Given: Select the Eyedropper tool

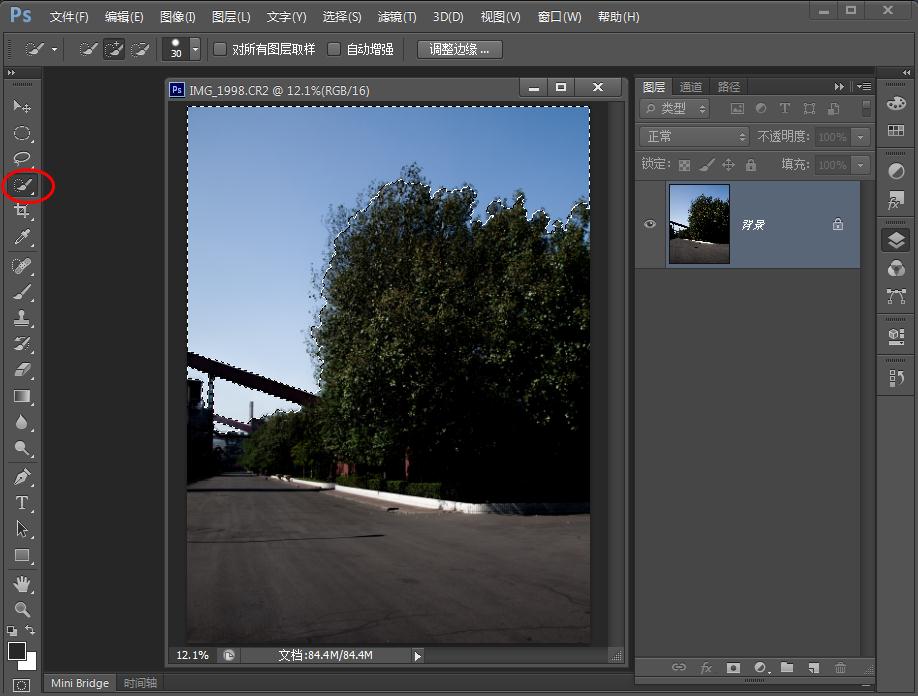Looking at the screenshot, I should click(22, 237).
